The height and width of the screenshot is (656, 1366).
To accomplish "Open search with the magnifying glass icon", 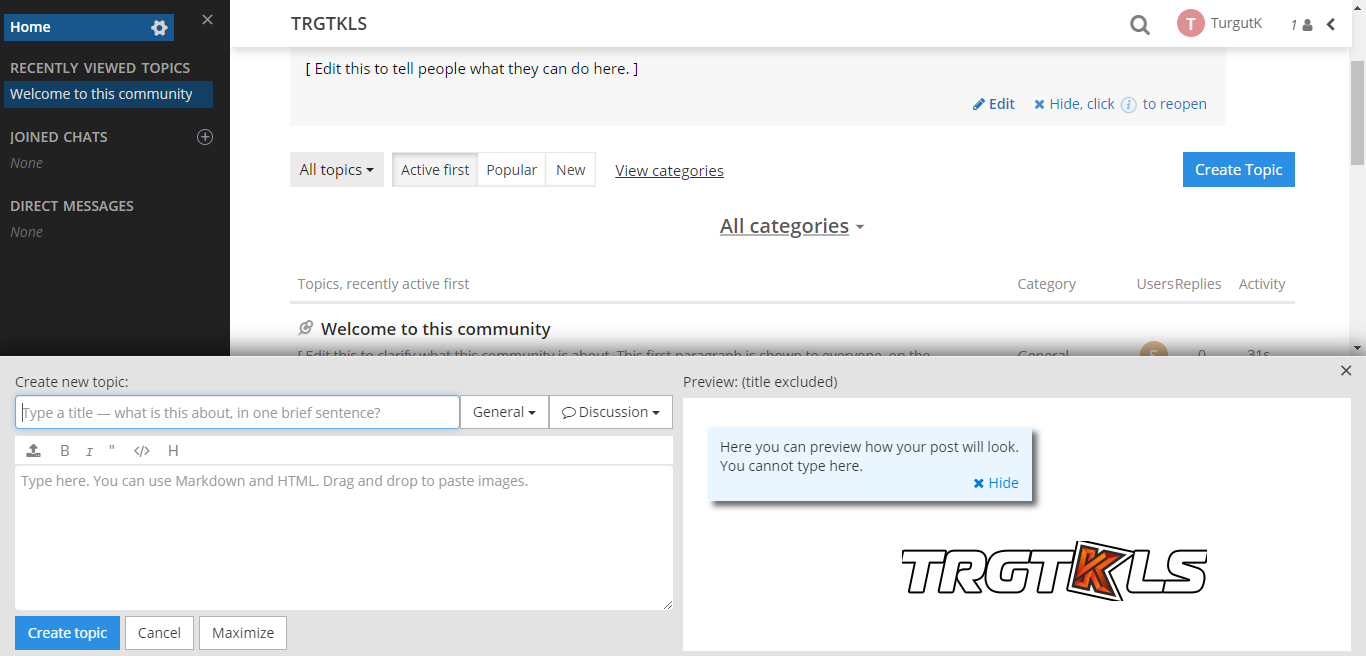I will click(1139, 25).
